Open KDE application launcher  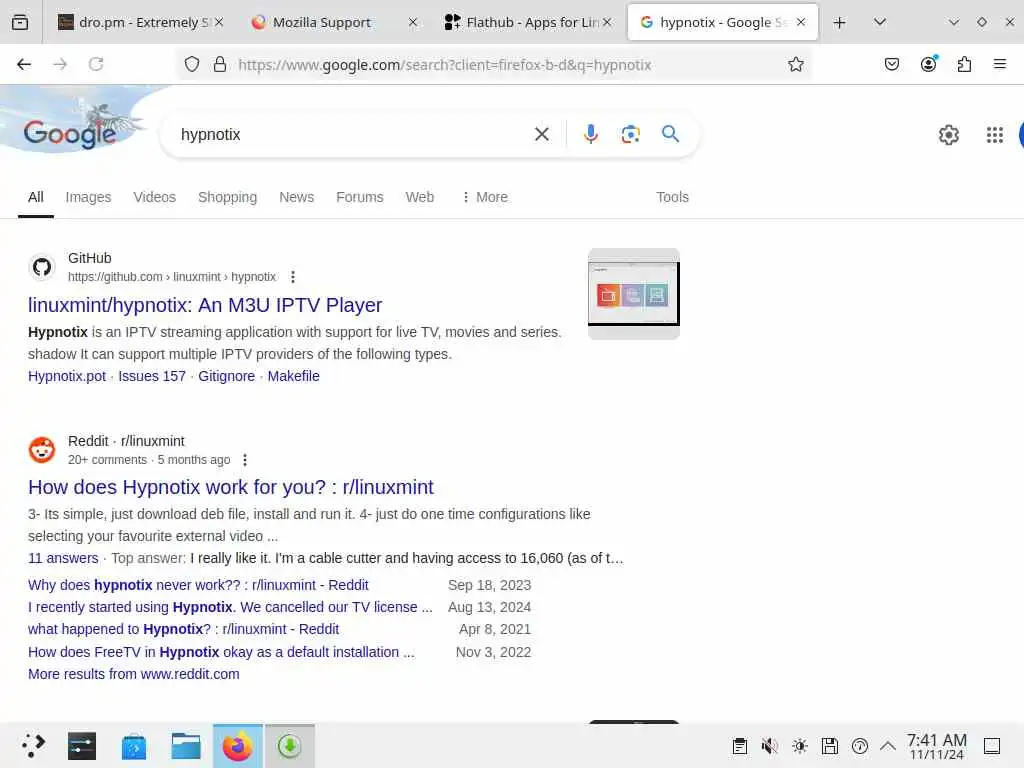(x=32, y=746)
